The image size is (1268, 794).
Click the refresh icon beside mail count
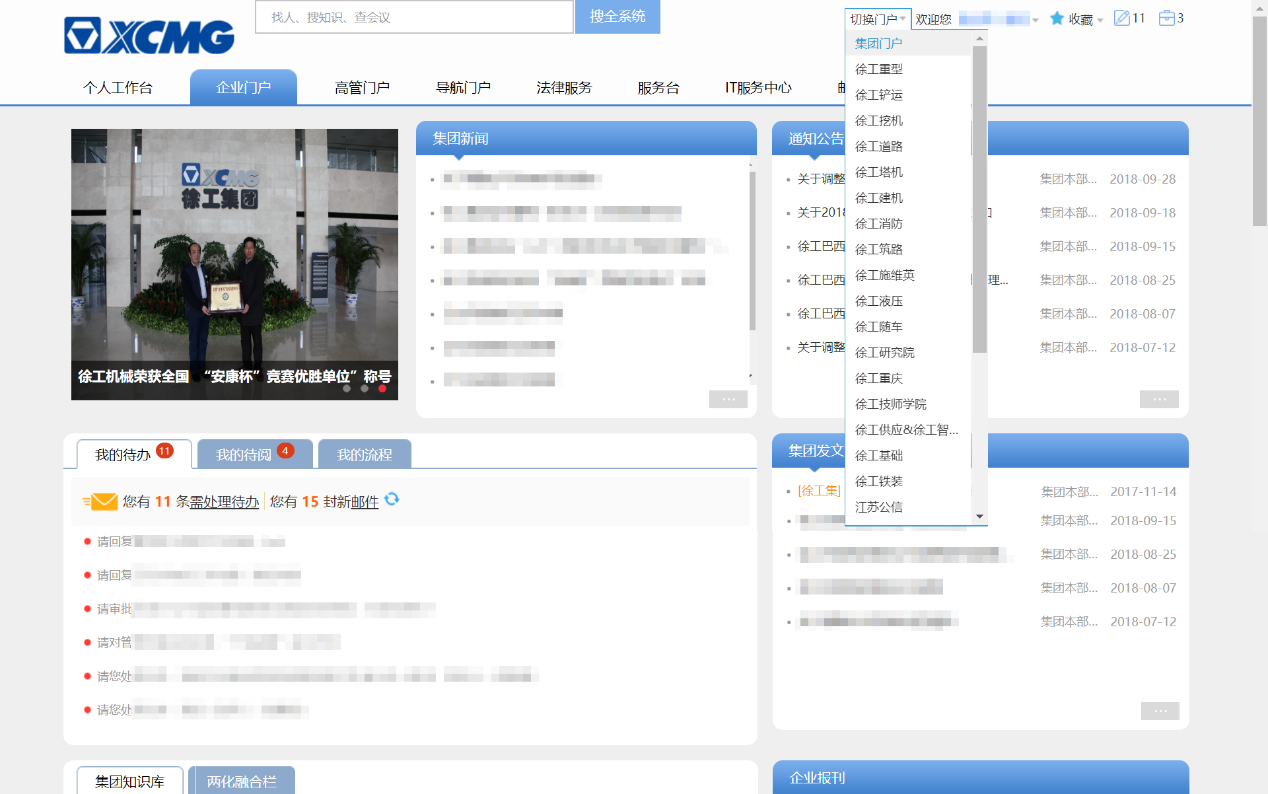(392, 499)
